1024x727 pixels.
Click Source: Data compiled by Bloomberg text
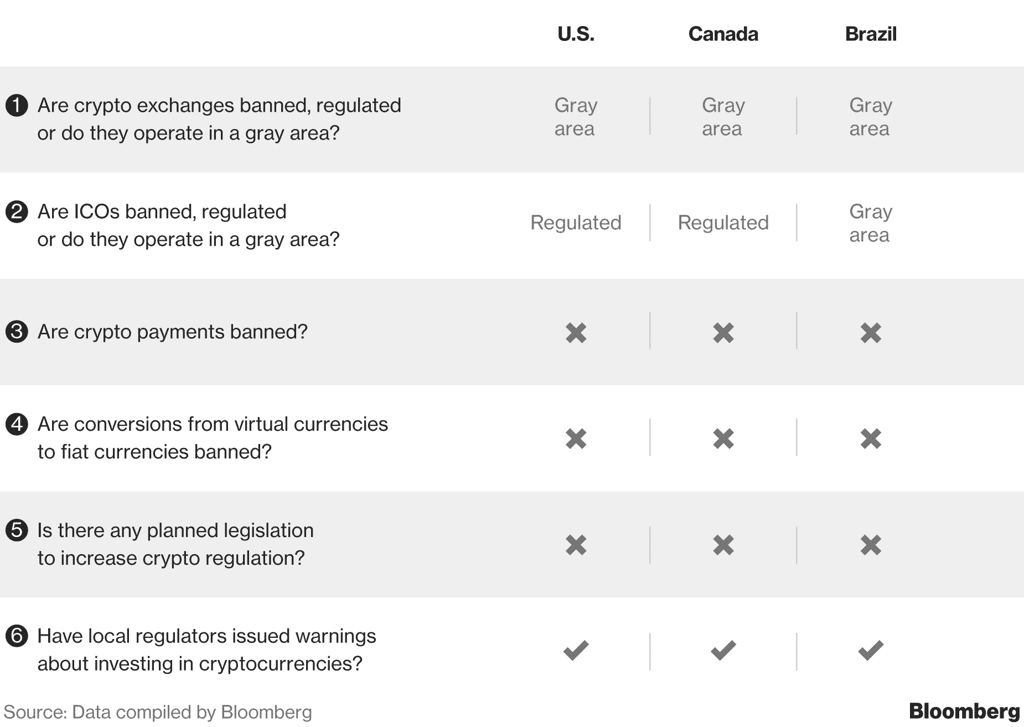click(158, 712)
